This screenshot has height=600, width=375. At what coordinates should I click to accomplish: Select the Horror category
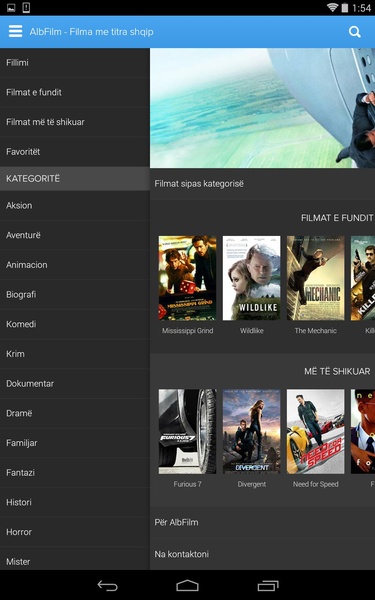[x=75, y=532]
